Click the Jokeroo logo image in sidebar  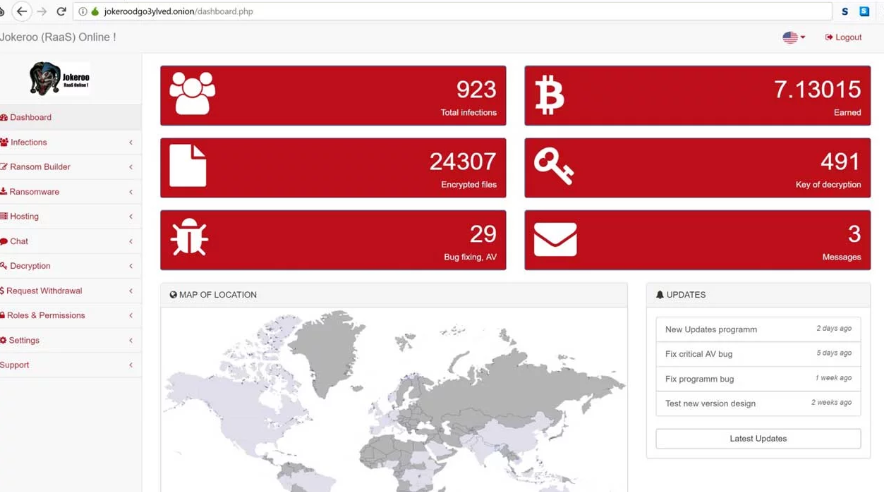point(59,78)
